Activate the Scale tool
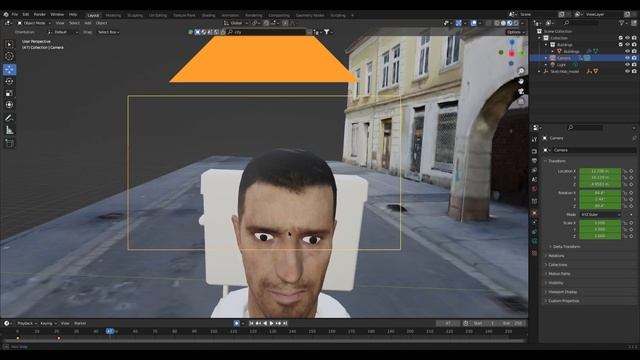The width and height of the screenshot is (640, 360). pos(9,93)
